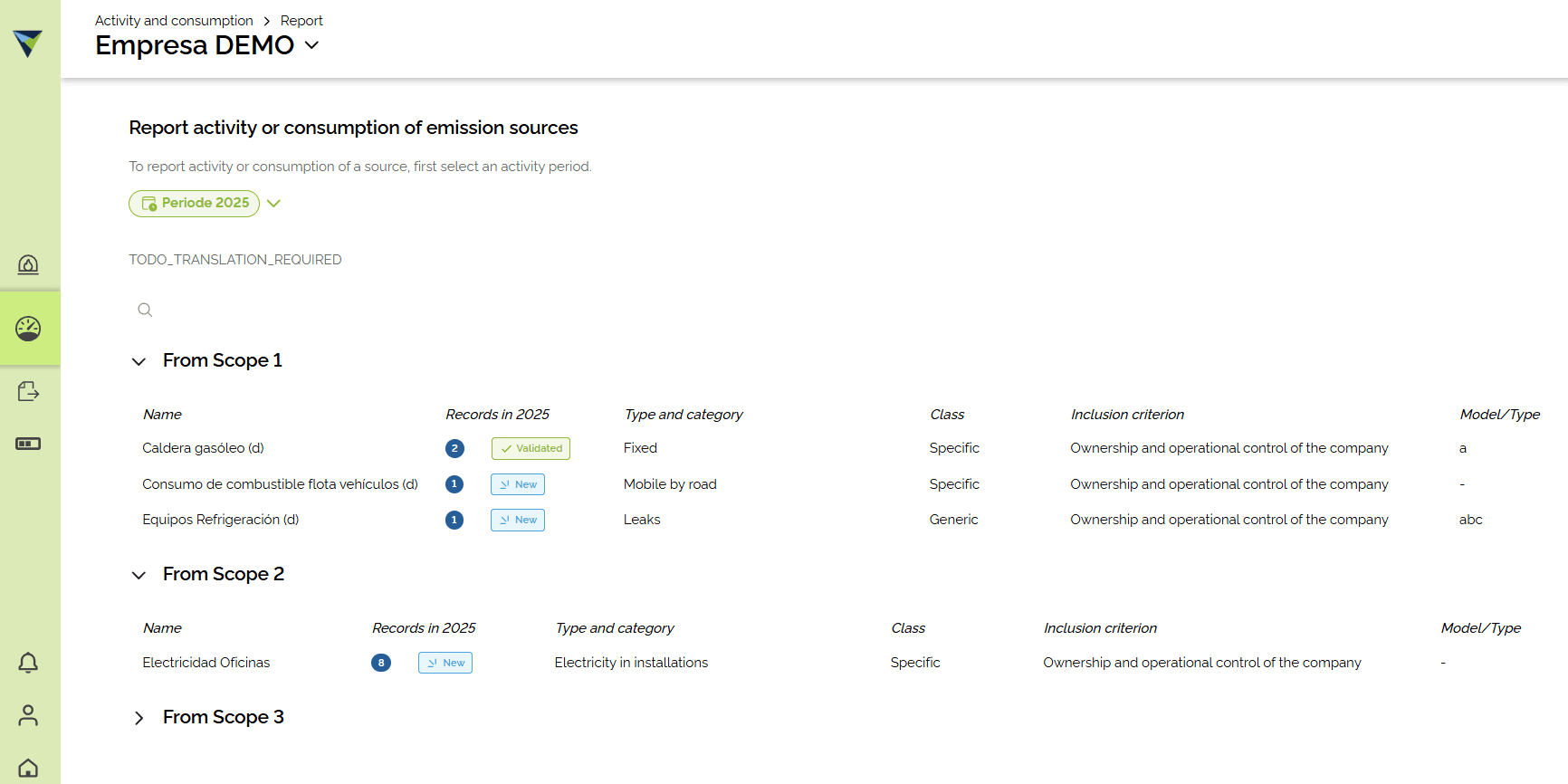Image resolution: width=1568 pixels, height=784 pixels.
Task: Open the emissions alarm icon in the sidebar
Action: tap(28, 264)
